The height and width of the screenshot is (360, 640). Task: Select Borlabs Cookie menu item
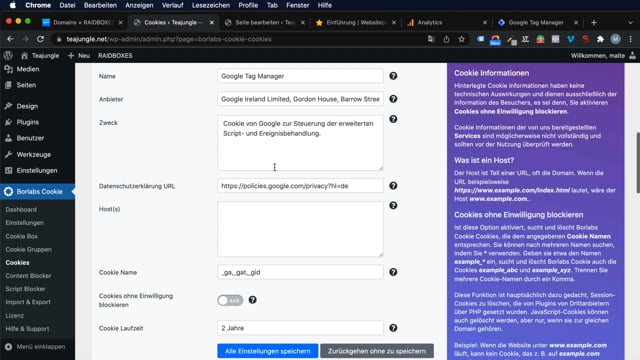37,191
